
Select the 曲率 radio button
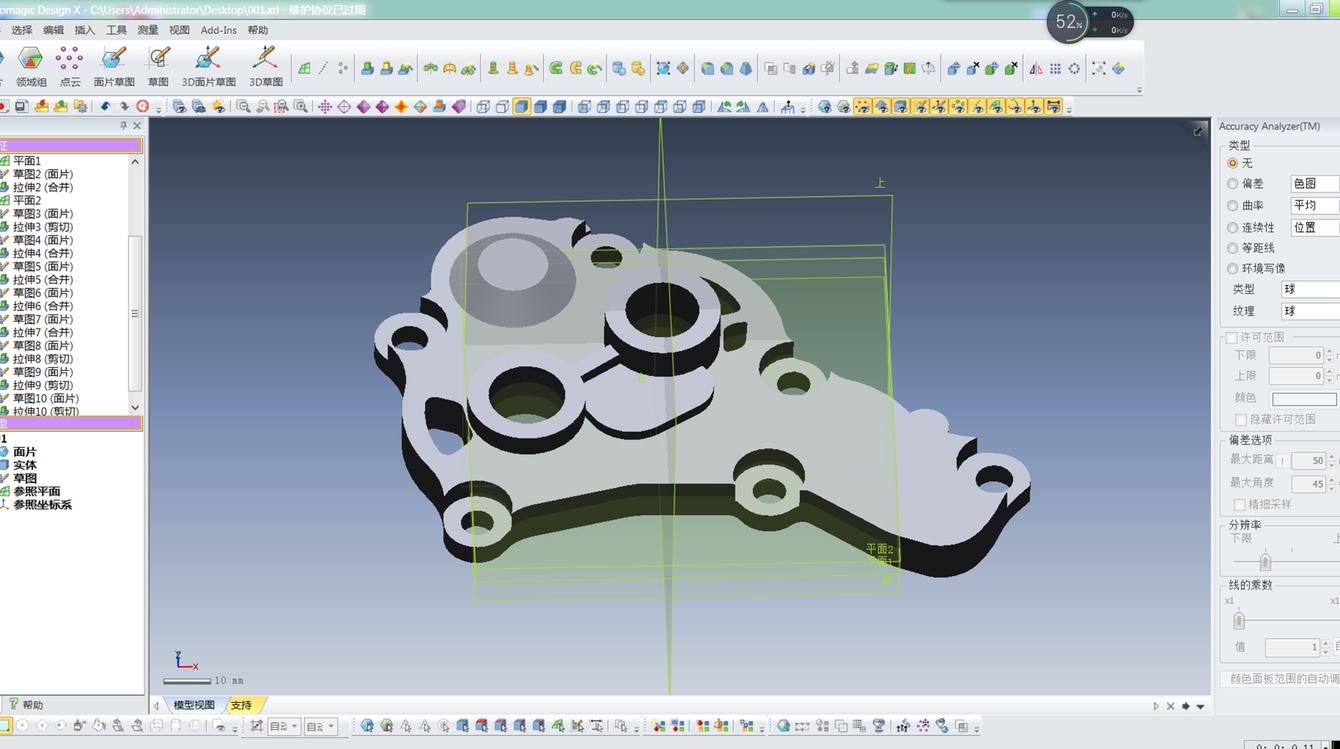point(1233,206)
